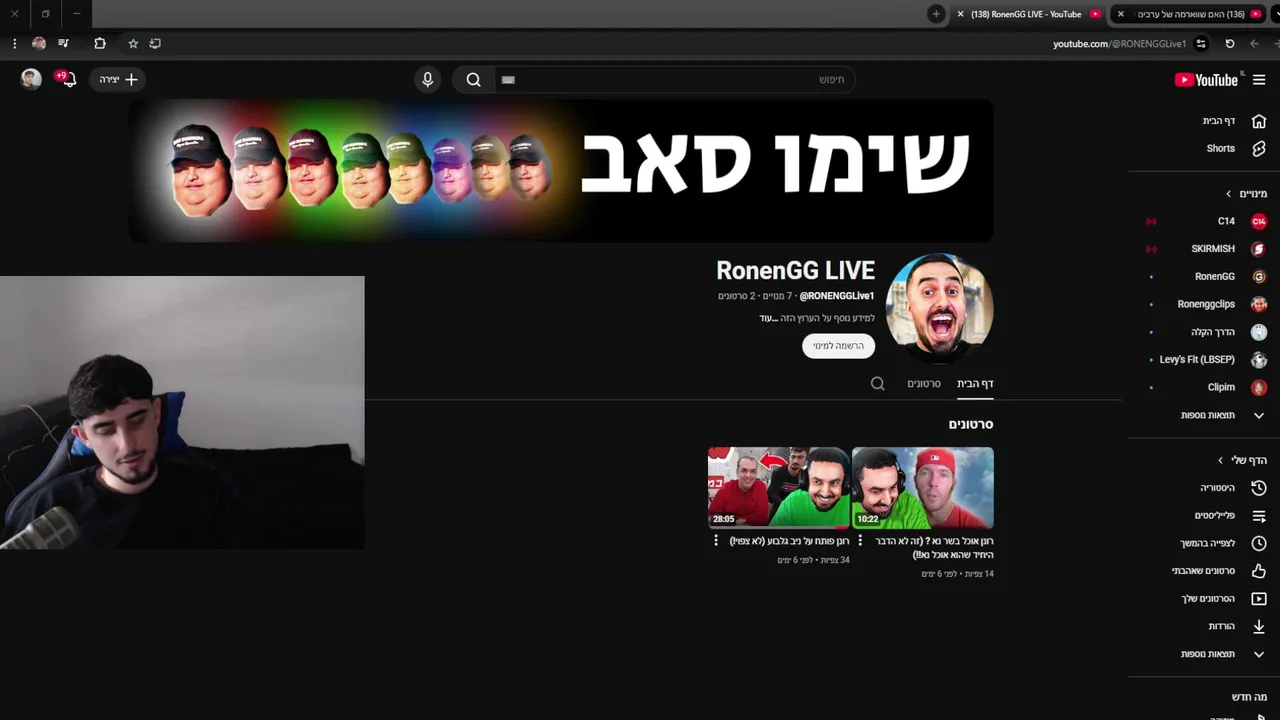Open the Liked videos thumbs-up icon

pyautogui.click(x=1259, y=571)
